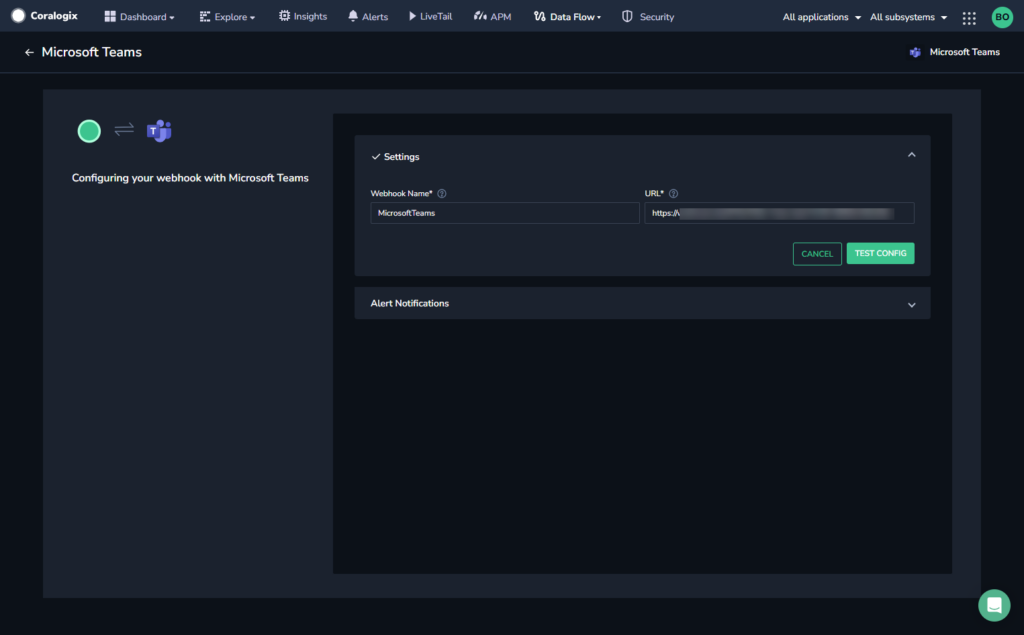Click the Insights gear icon
This screenshot has width=1024, height=635.
(x=284, y=16)
